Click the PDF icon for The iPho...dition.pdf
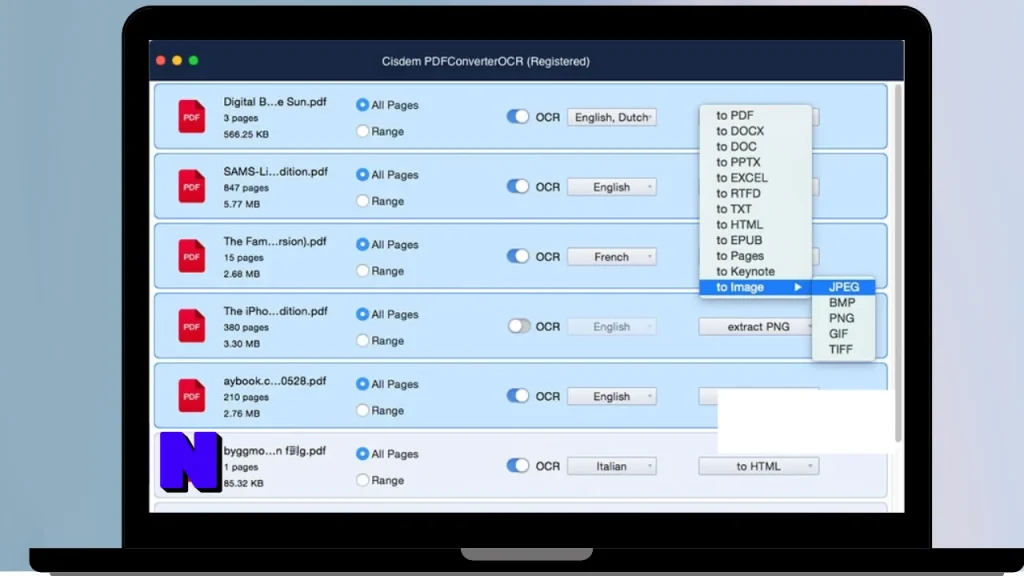This screenshot has width=1024, height=576. [x=191, y=326]
